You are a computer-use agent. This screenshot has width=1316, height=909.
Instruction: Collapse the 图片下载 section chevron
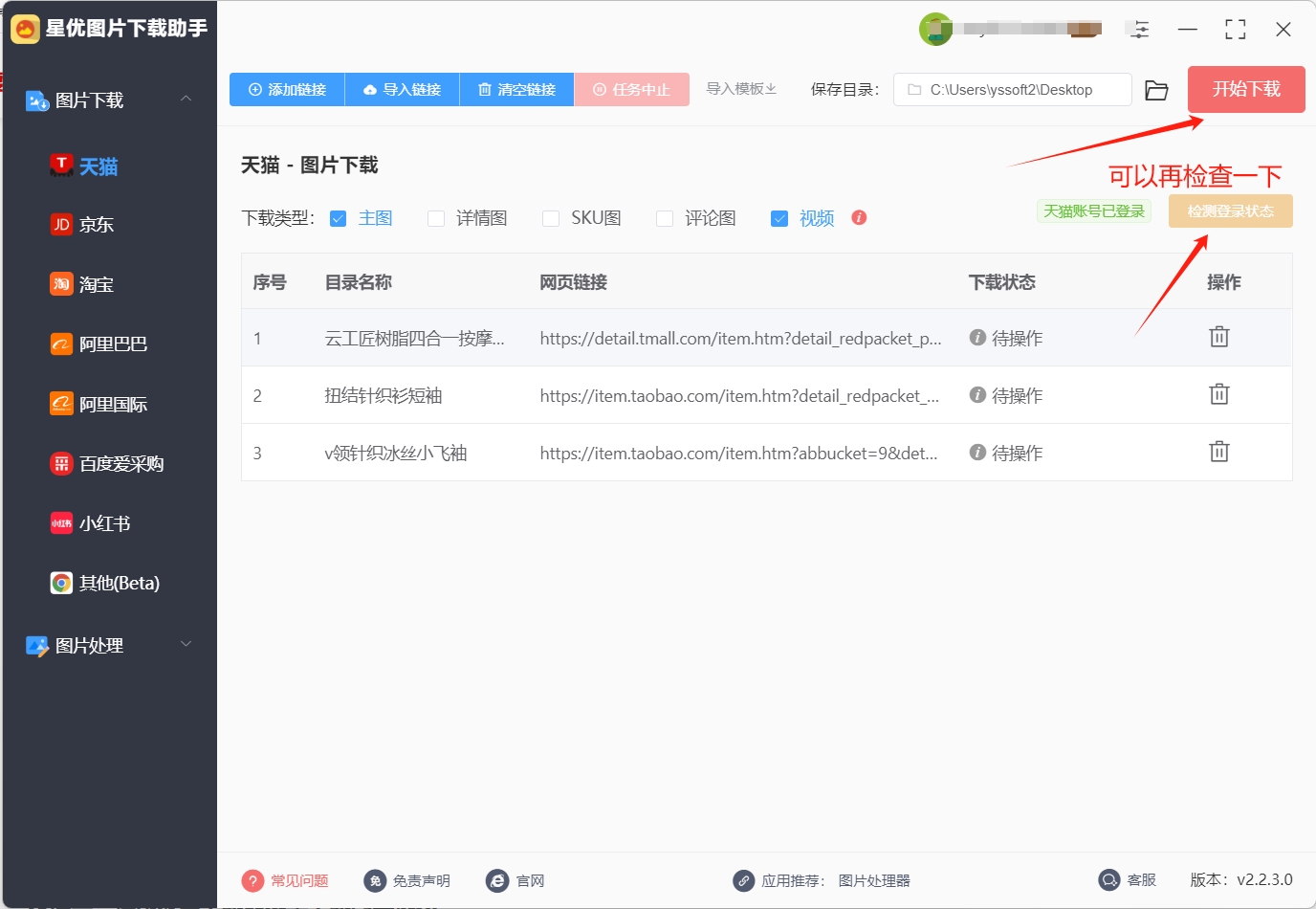click(186, 99)
